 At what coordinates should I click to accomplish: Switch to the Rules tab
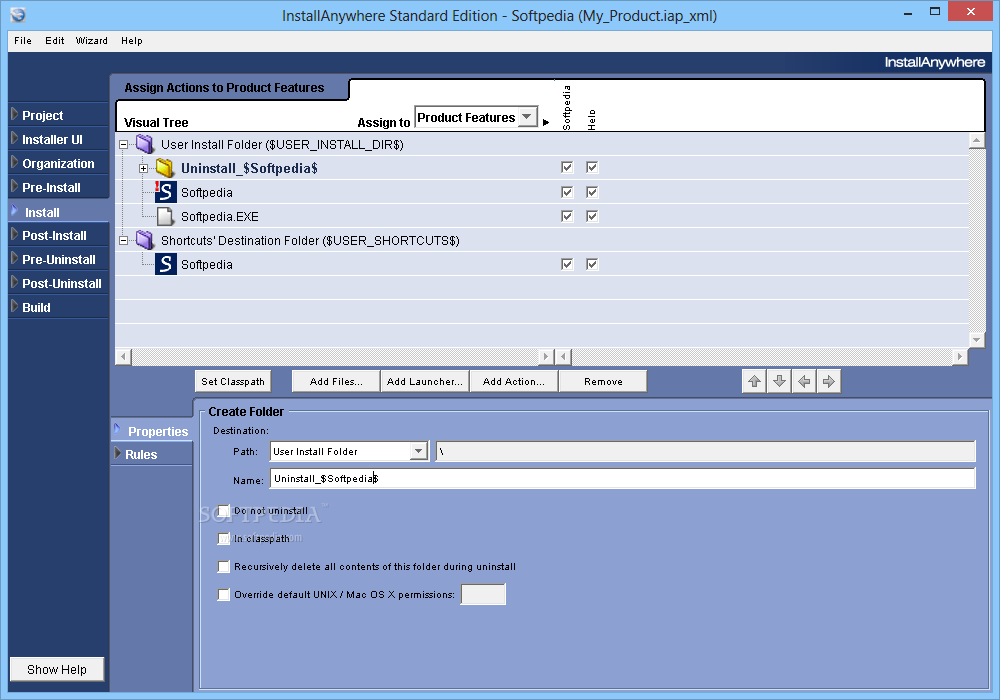[x=152, y=455]
